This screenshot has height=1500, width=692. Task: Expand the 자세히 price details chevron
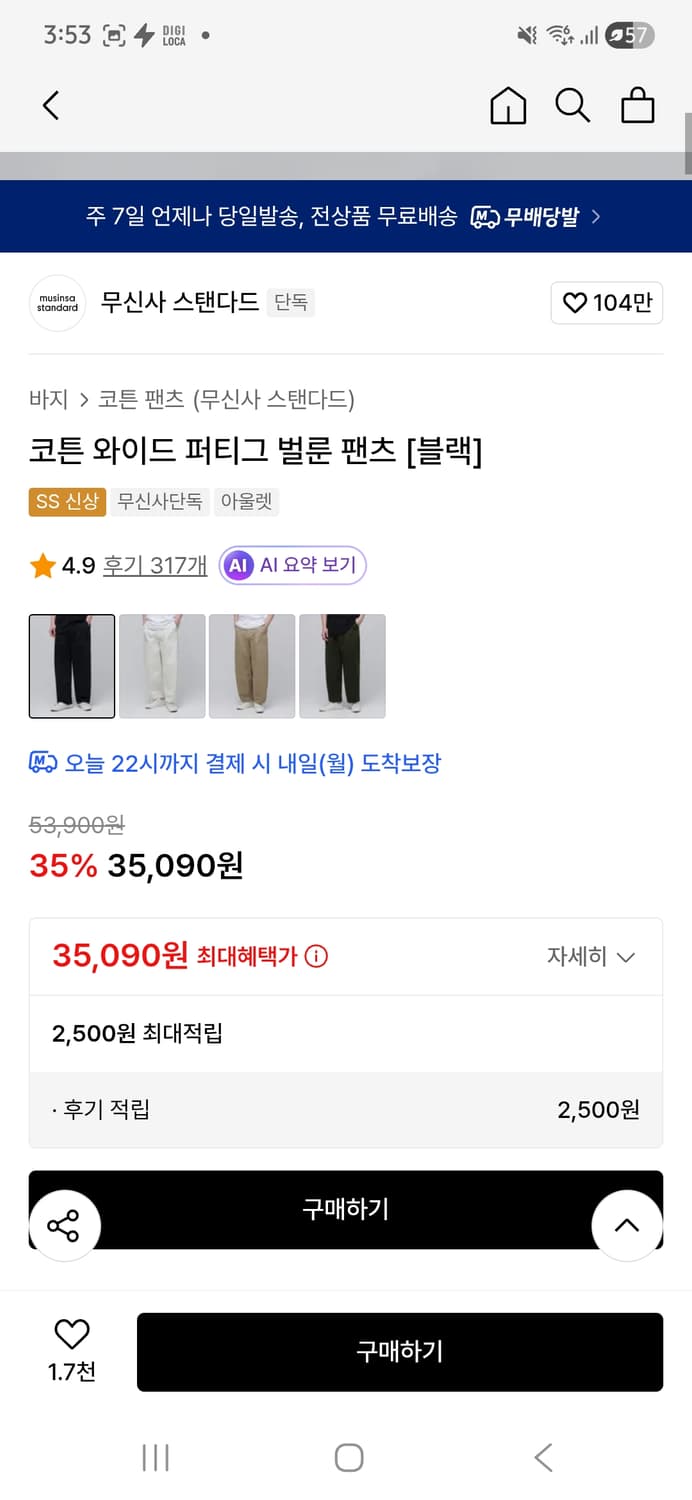pyautogui.click(x=593, y=956)
